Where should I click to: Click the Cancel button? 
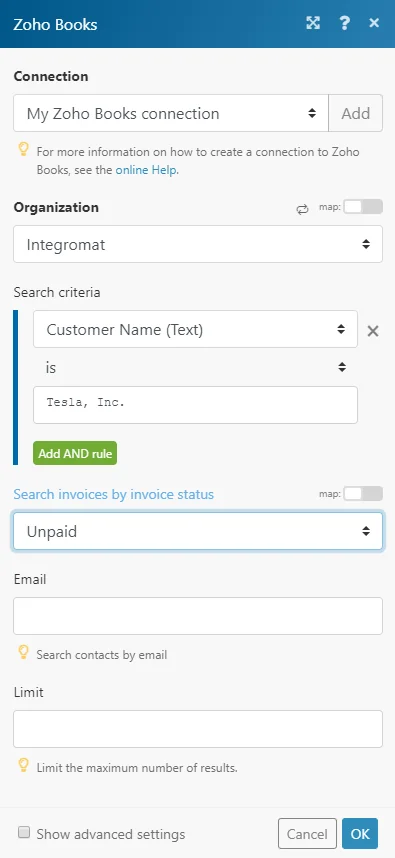307,833
